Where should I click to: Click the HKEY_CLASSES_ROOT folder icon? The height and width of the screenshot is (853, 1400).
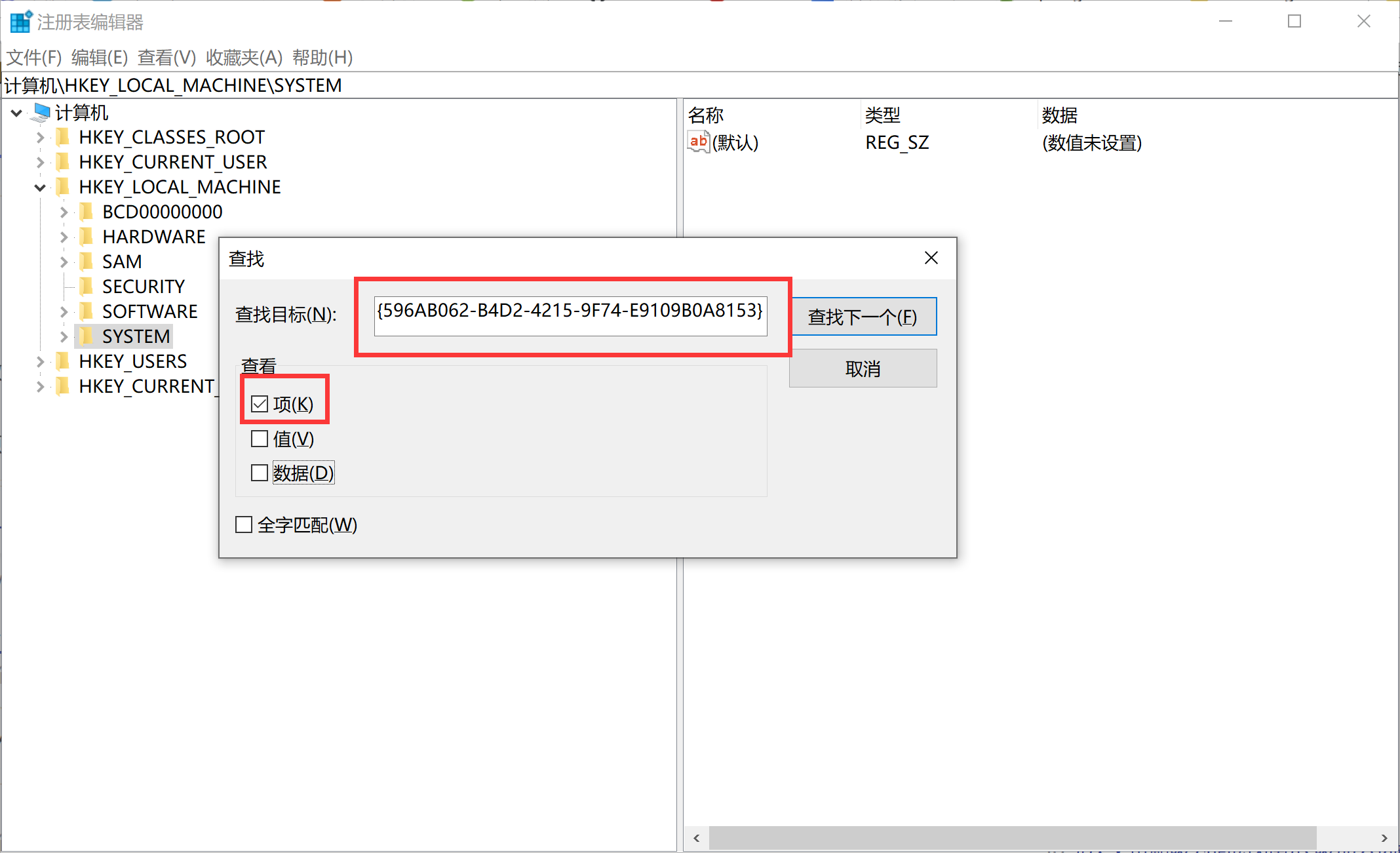pos(63,137)
